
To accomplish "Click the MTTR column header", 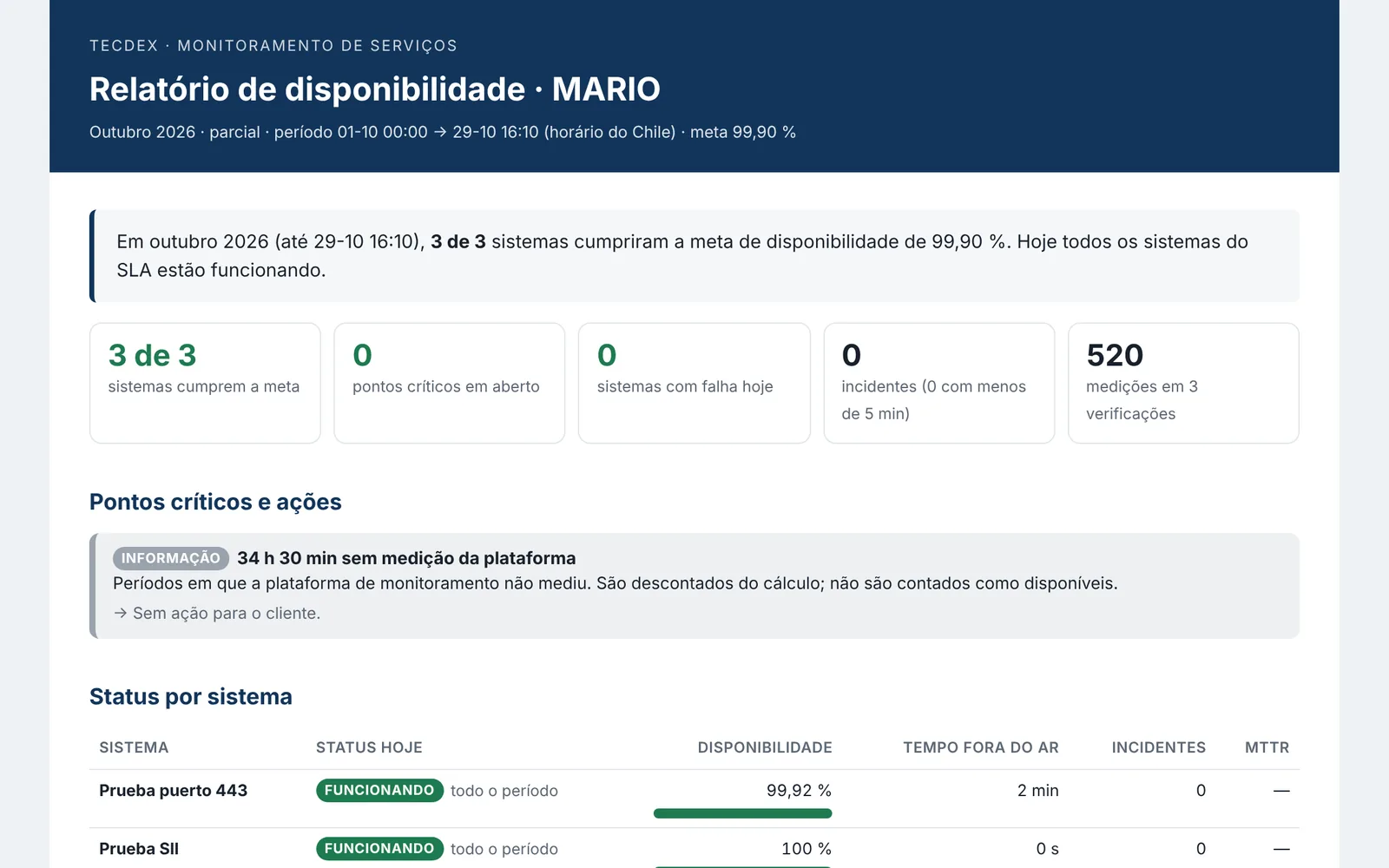I will [1267, 747].
